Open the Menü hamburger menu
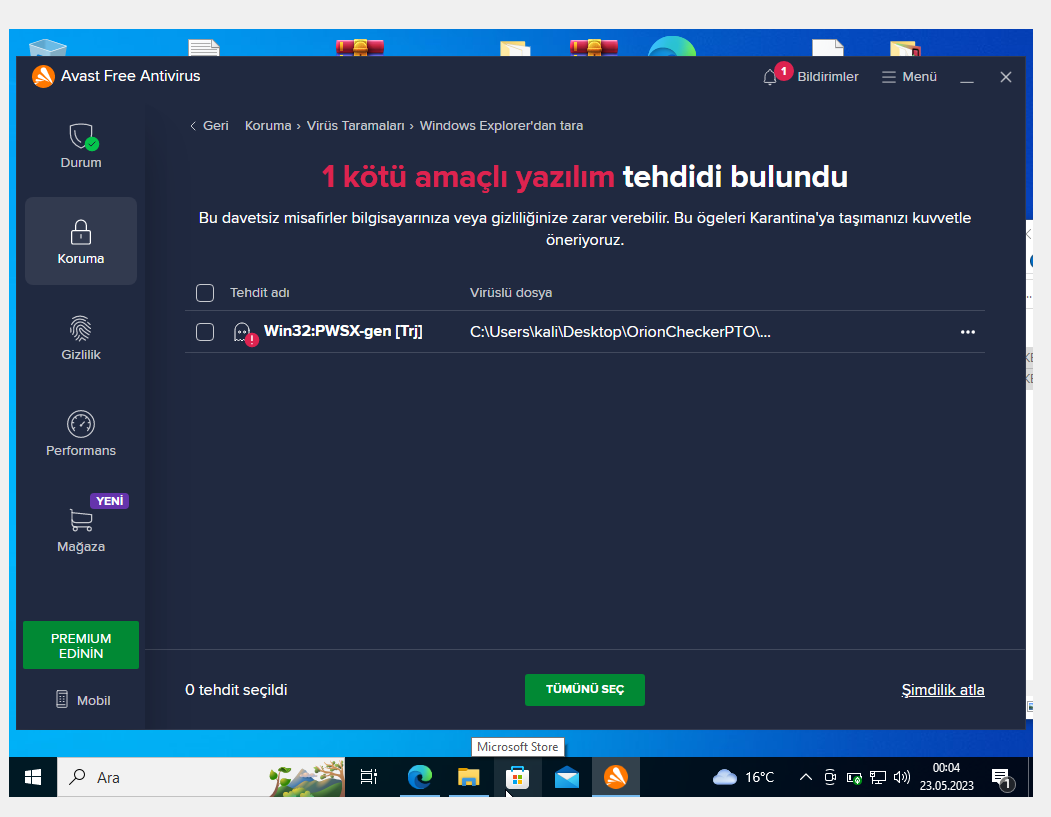The width and height of the screenshot is (1051, 817). [909, 76]
